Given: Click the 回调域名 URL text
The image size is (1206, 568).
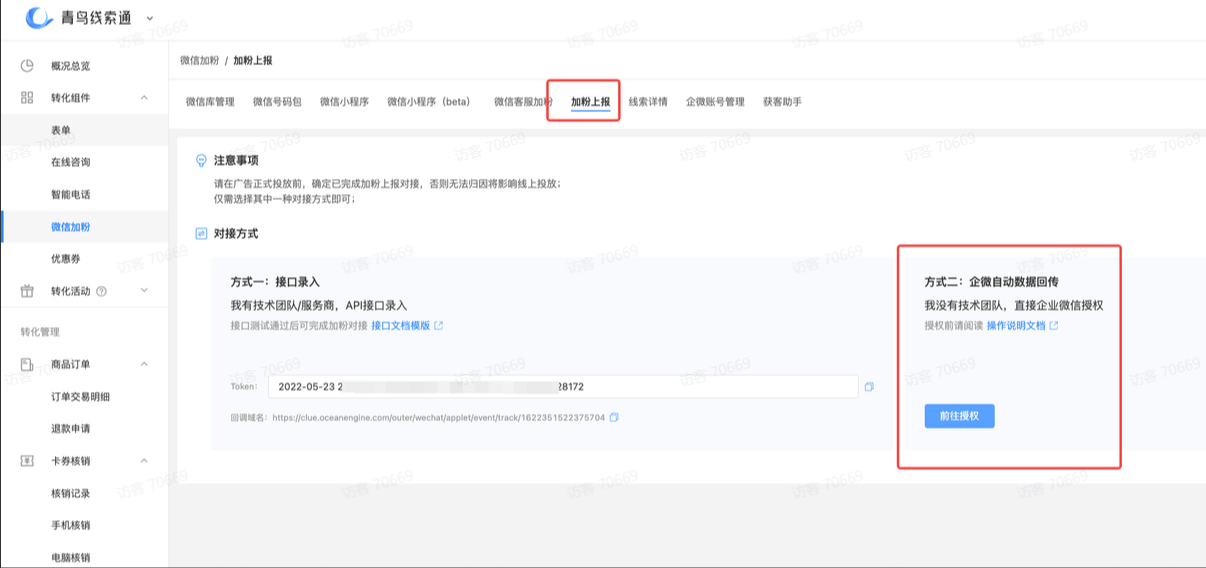Looking at the screenshot, I should click(438, 417).
